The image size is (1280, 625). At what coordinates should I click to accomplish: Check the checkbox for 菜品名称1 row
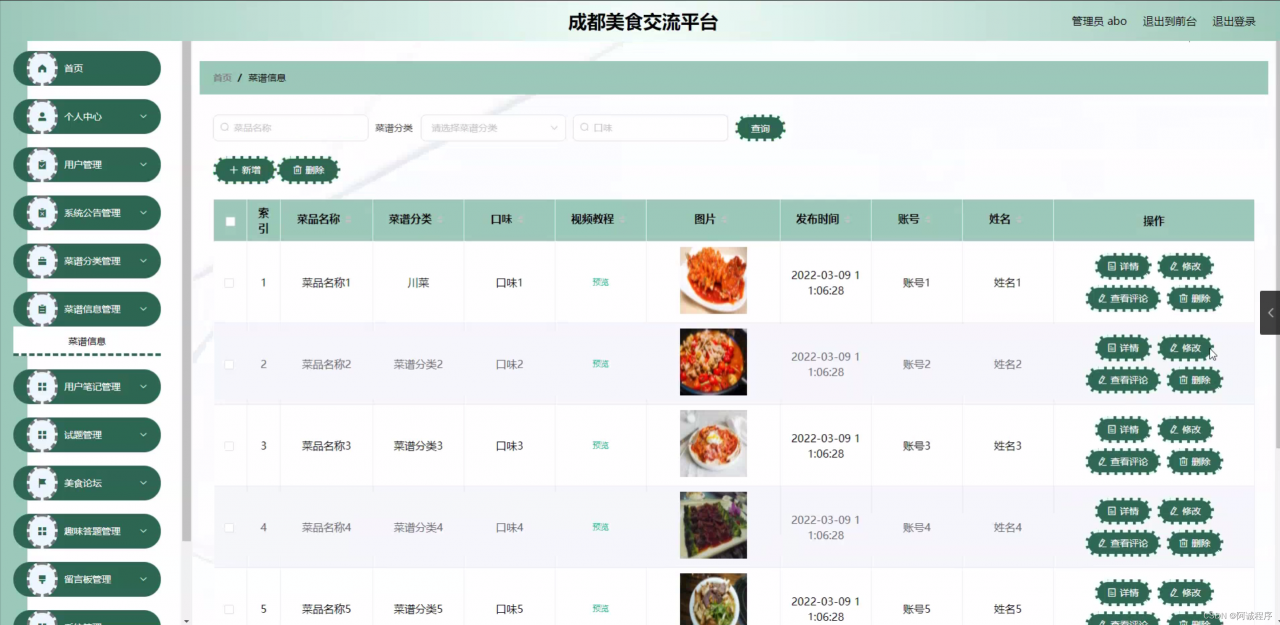tap(229, 282)
